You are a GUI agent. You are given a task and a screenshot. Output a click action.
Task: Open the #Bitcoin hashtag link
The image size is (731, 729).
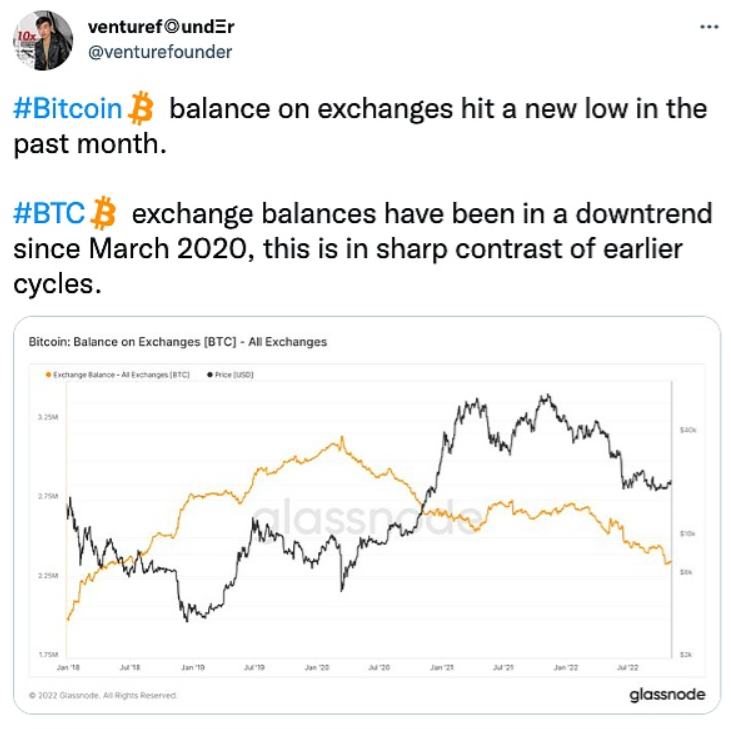coord(68,108)
